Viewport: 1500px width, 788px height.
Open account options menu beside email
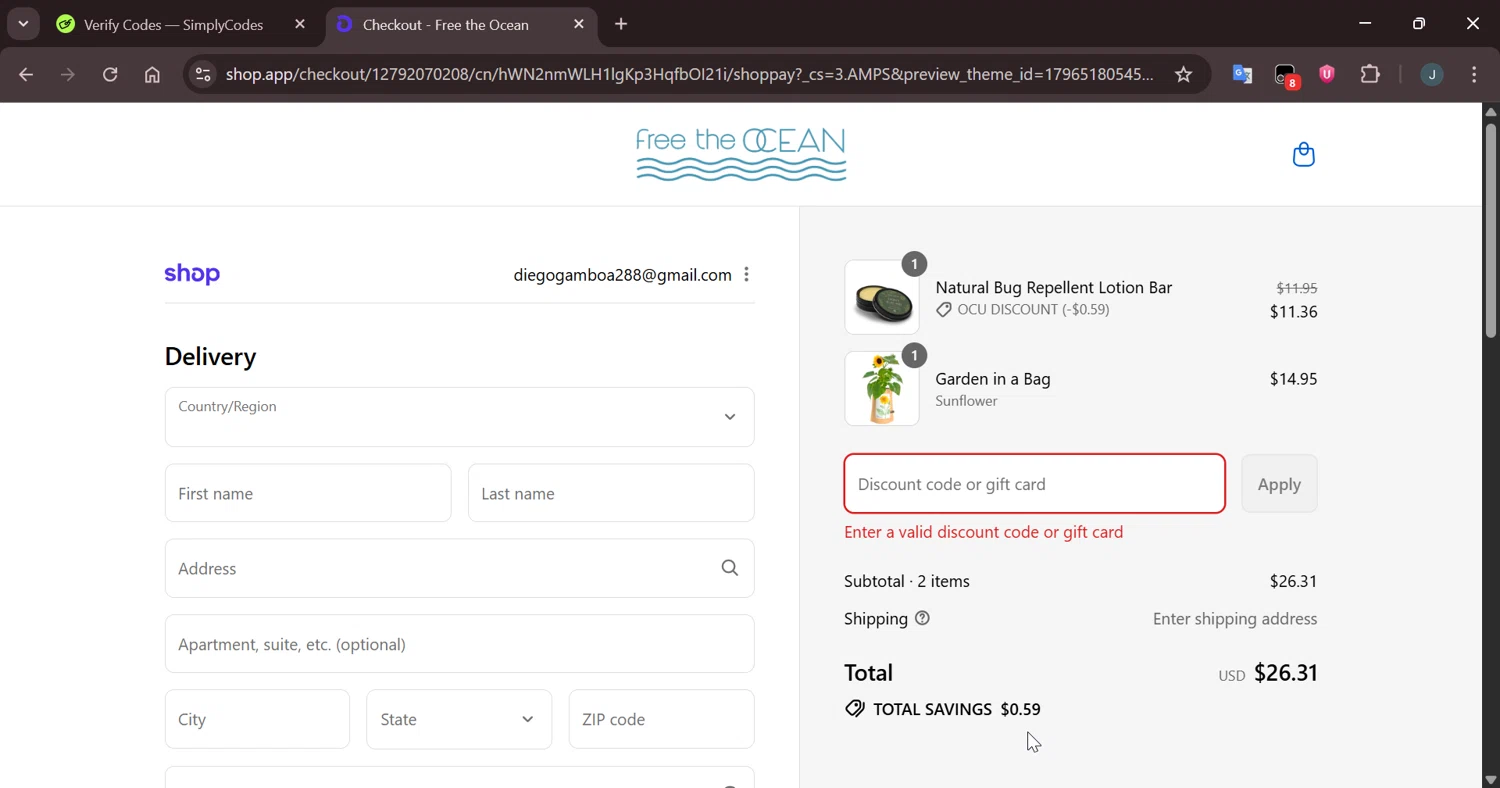pyautogui.click(x=746, y=275)
